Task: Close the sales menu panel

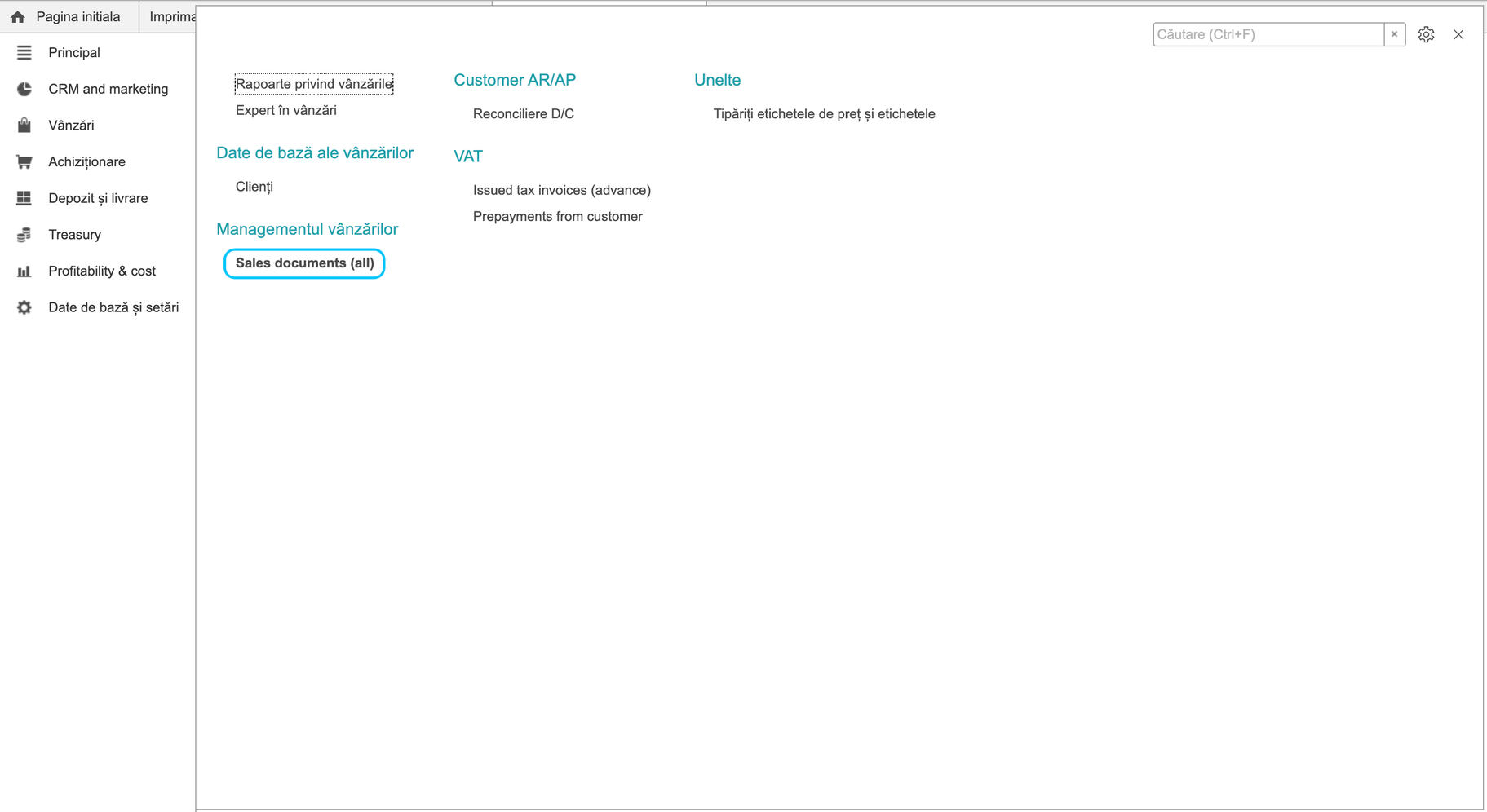Action: (1458, 34)
